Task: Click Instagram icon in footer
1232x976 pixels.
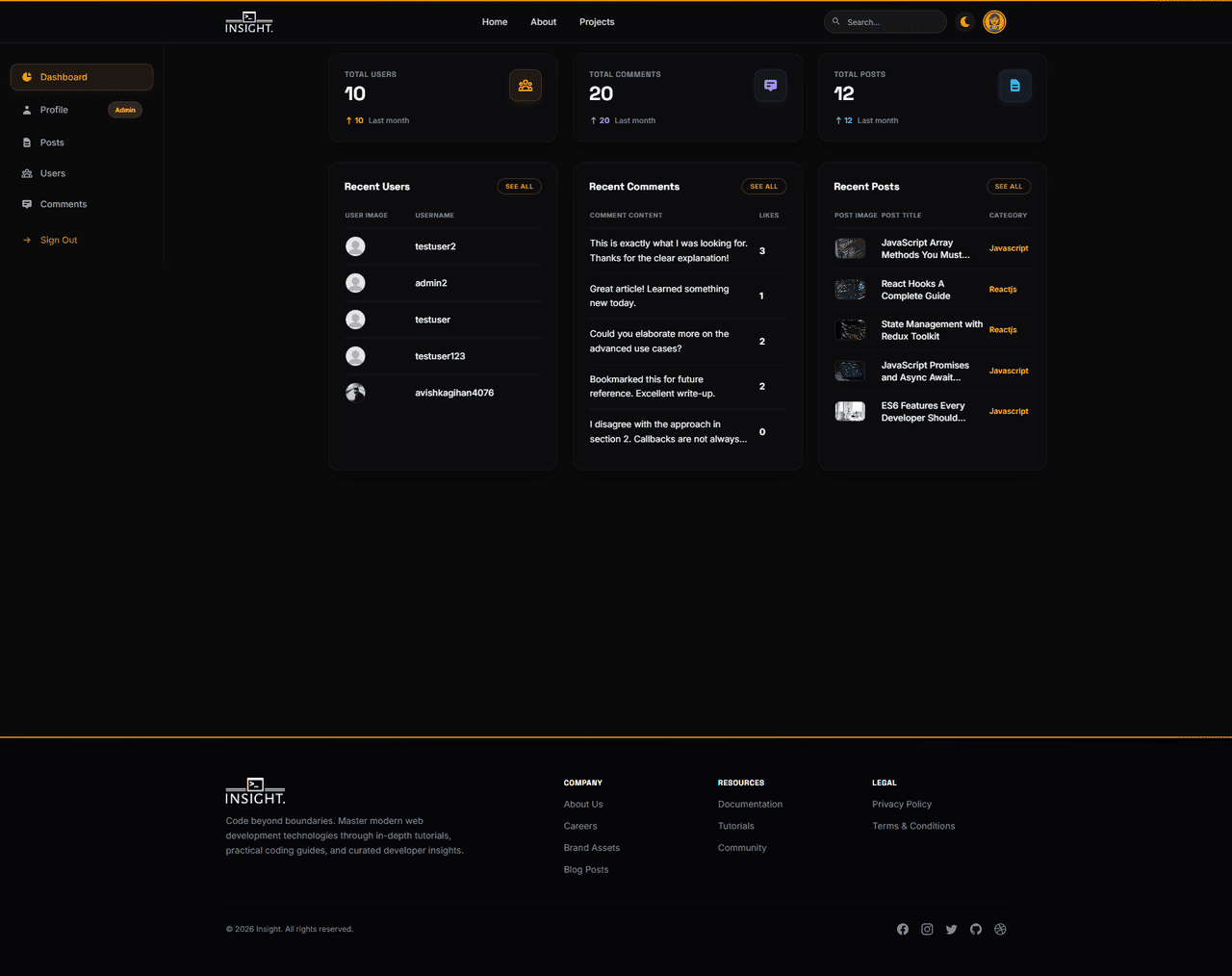Action: pos(927,929)
